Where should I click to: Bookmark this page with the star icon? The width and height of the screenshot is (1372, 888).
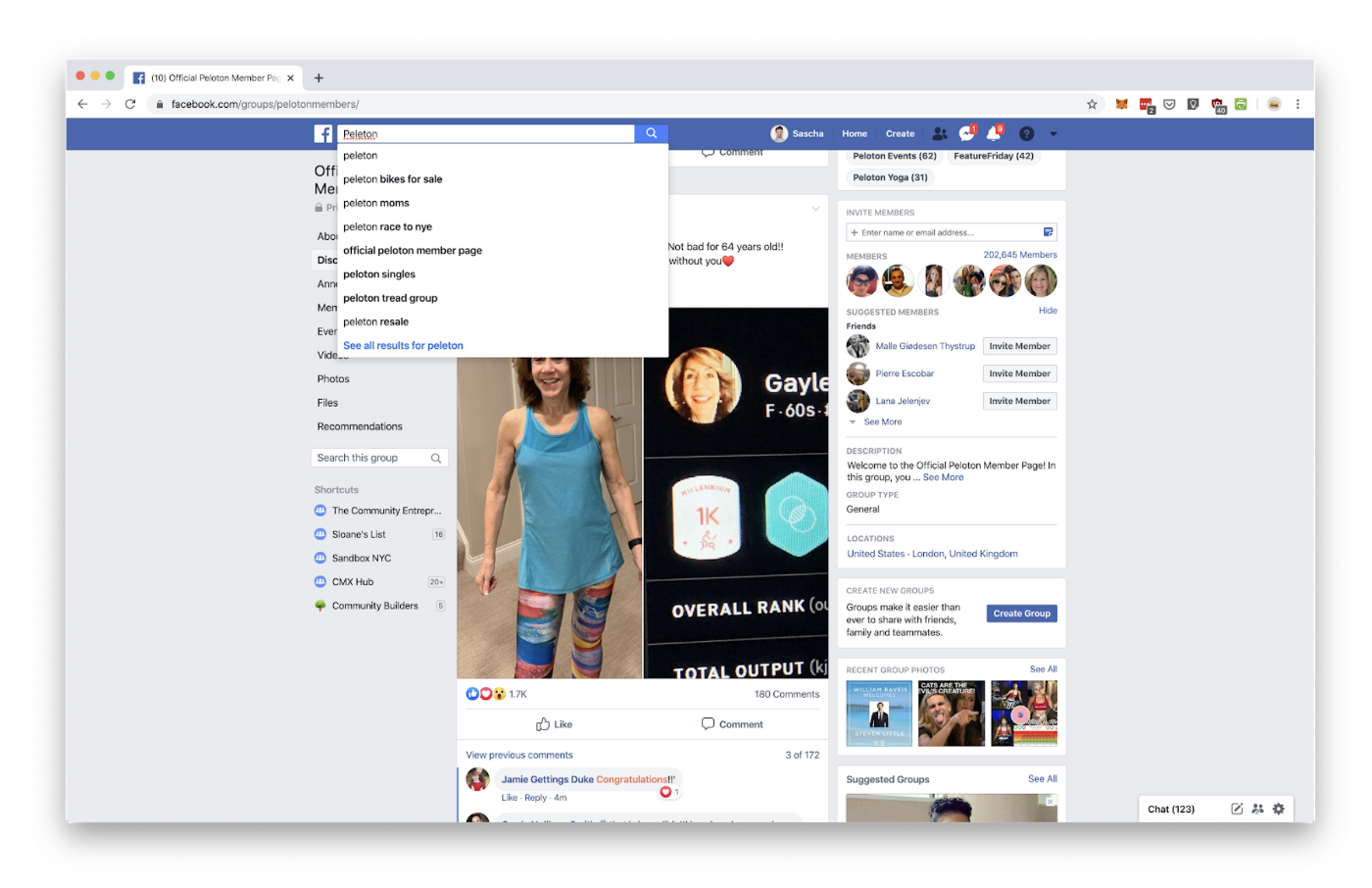[1092, 104]
